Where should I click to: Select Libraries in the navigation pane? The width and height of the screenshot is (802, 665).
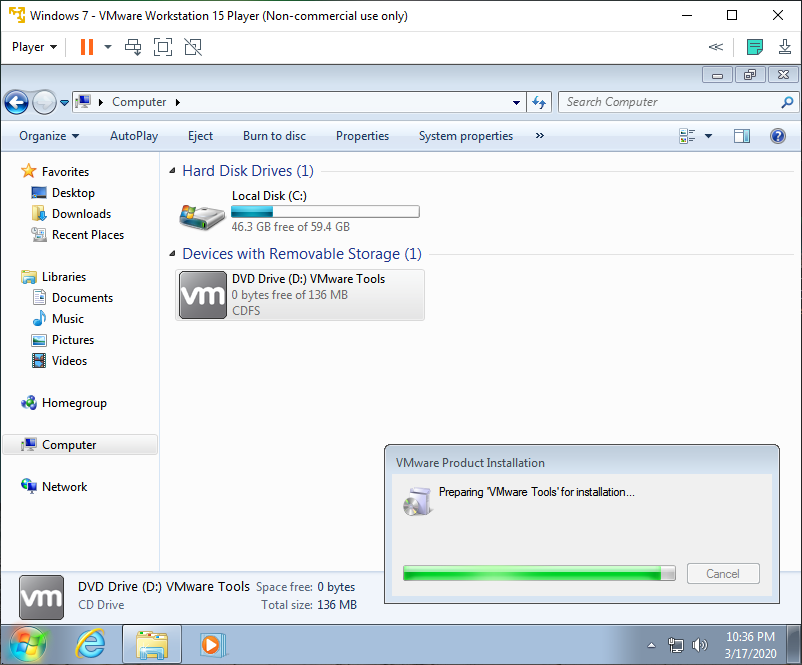click(63, 277)
